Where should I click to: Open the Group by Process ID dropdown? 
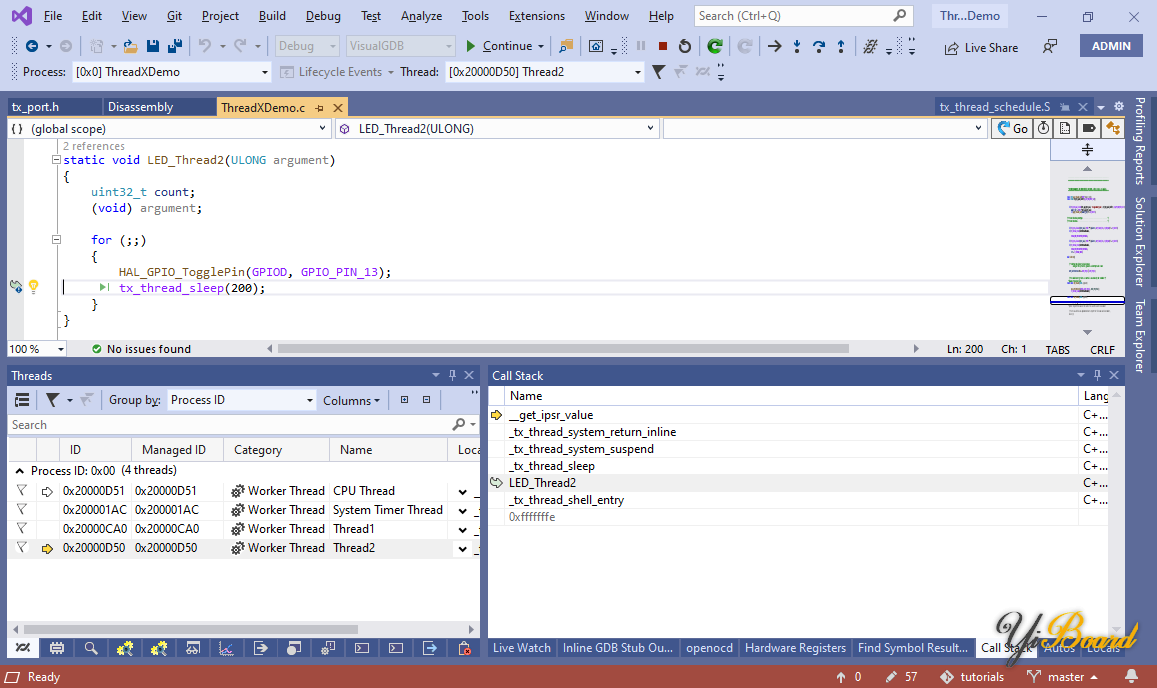(x=309, y=400)
